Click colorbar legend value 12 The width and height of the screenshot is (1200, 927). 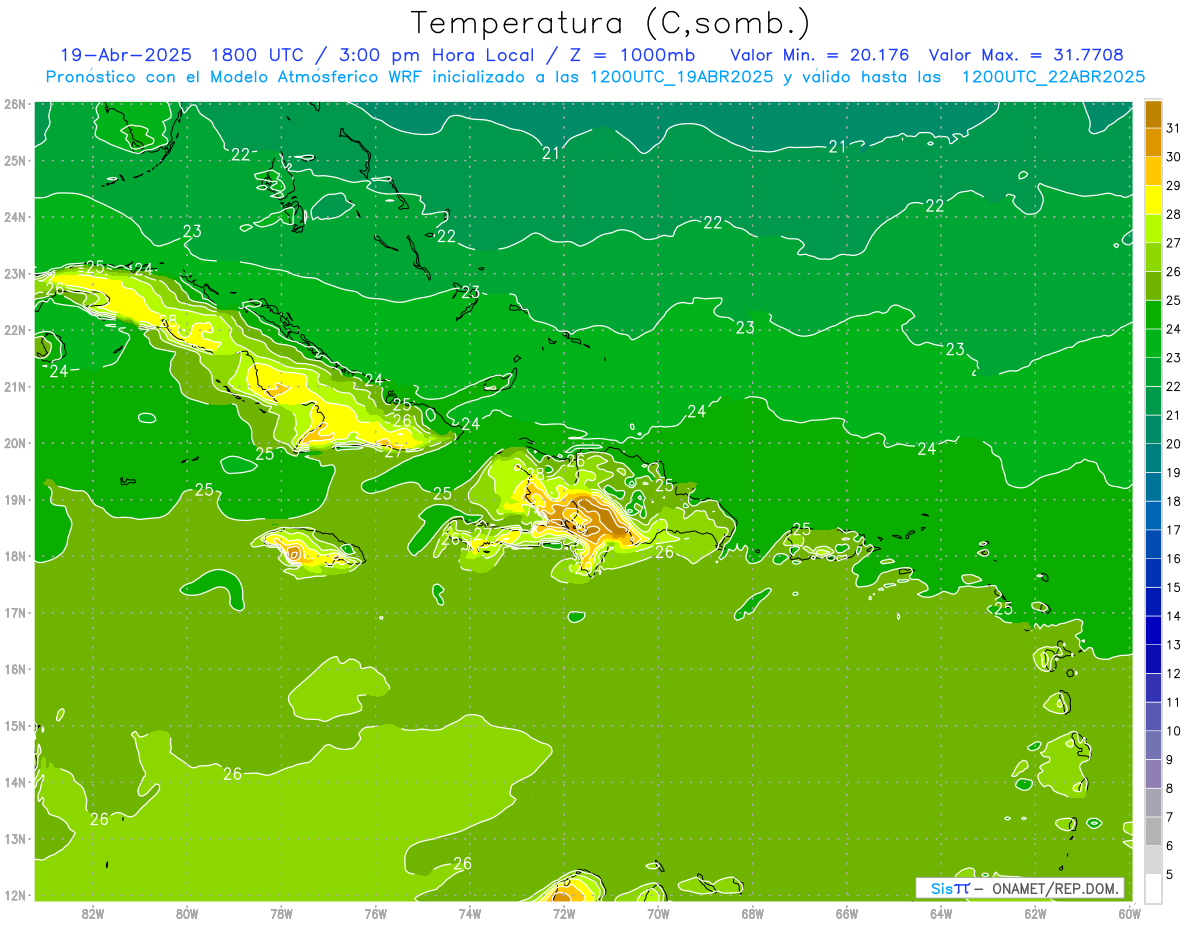point(1173,673)
